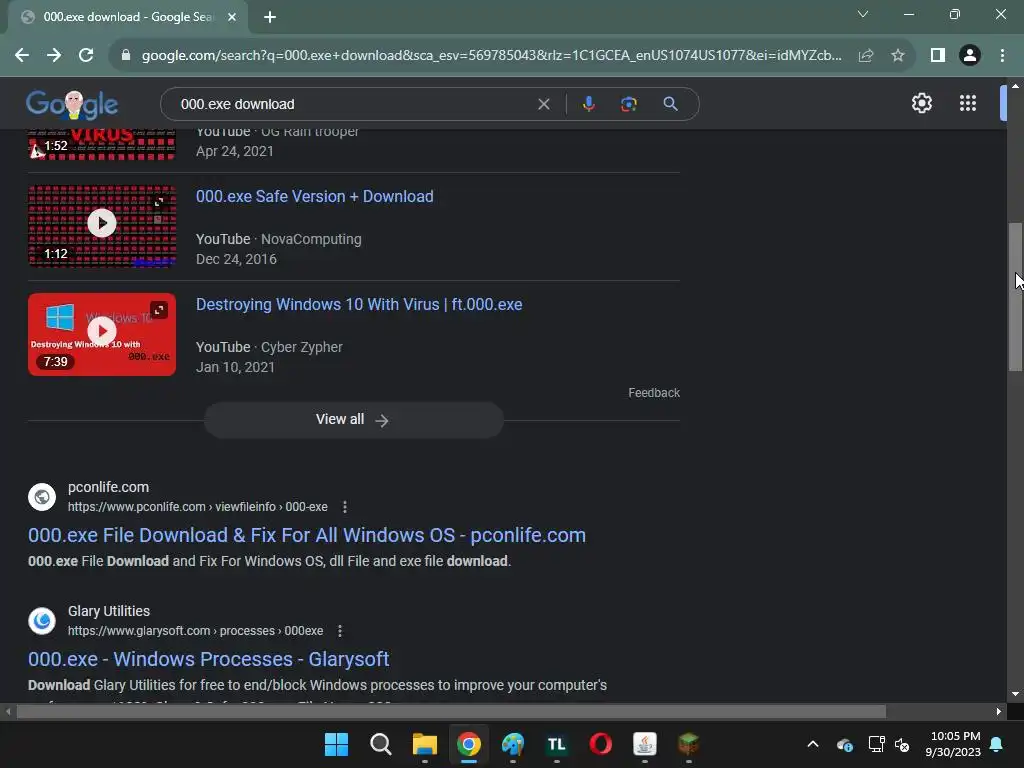
Task: Open TL app from taskbar
Action: pyautogui.click(x=556, y=744)
